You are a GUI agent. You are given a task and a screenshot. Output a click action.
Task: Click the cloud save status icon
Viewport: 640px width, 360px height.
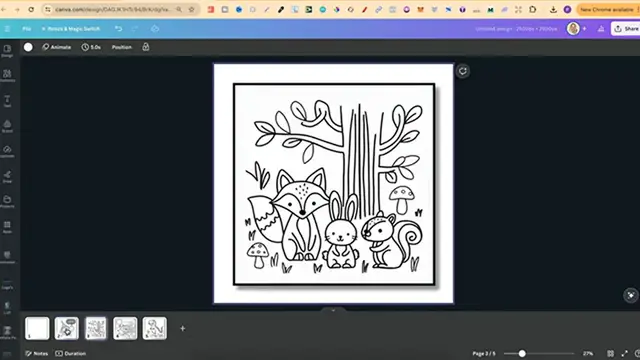coord(155,29)
